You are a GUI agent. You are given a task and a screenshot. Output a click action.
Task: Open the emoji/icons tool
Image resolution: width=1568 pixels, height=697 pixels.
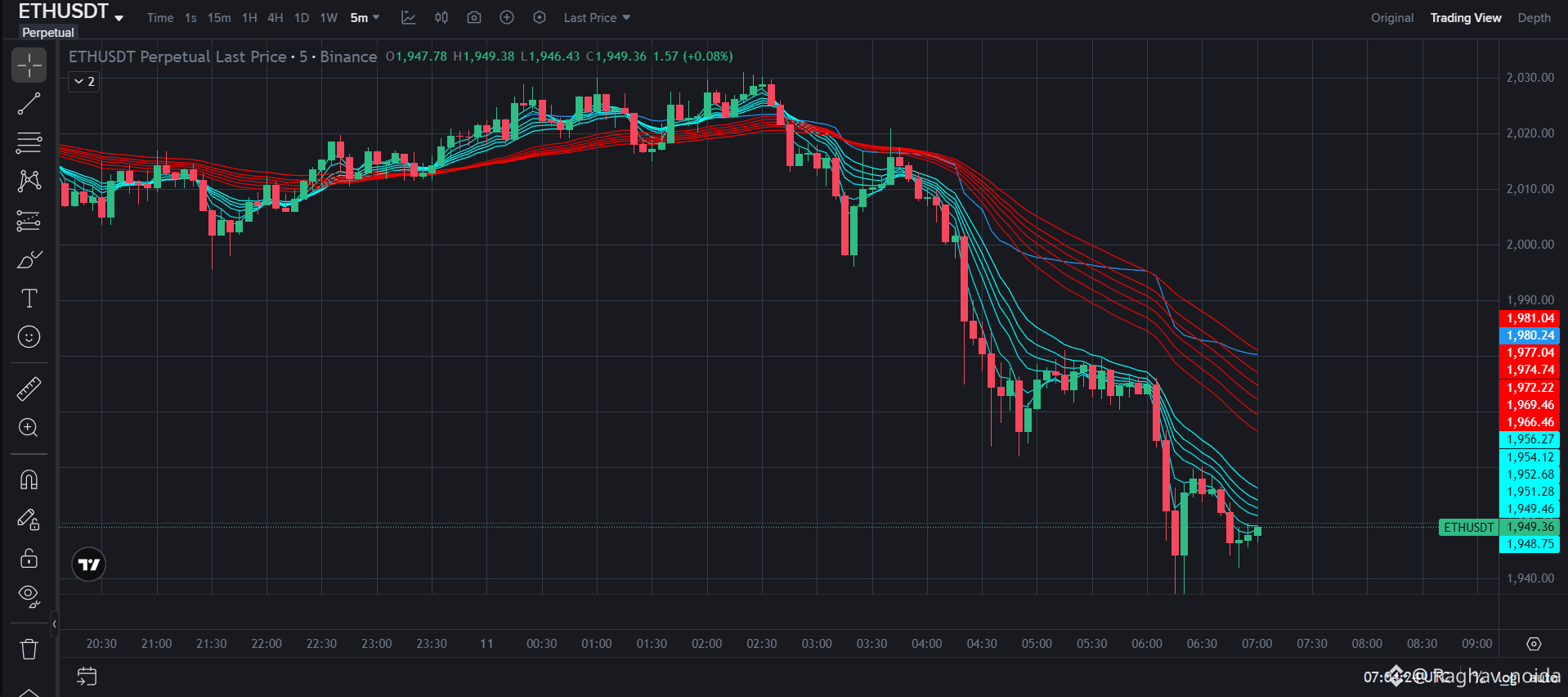tap(29, 336)
